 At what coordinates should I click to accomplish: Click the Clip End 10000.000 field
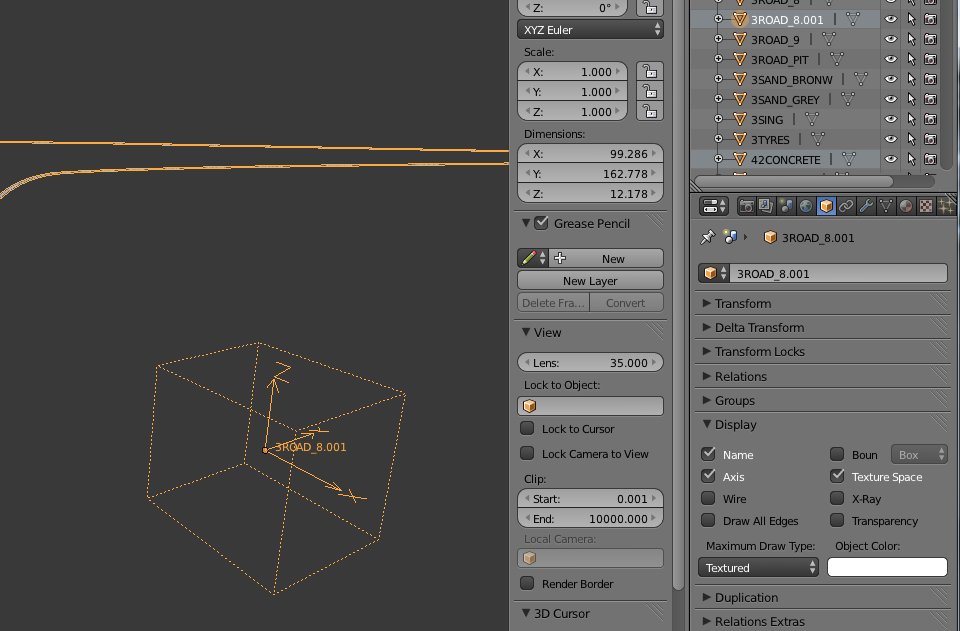click(590, 518)
